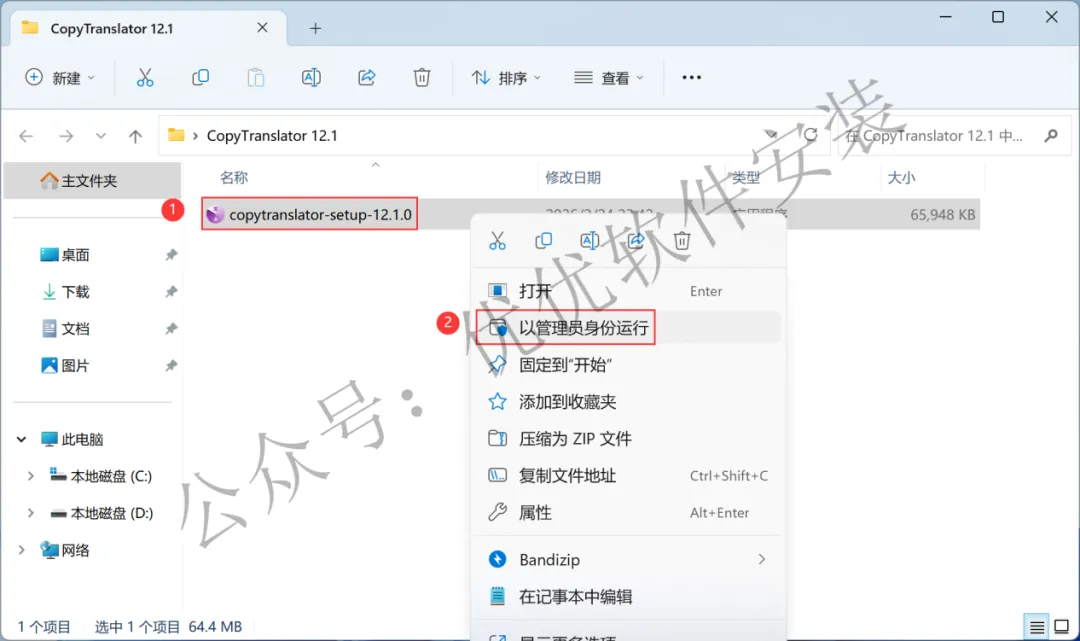Open the 排序 (Sort) dropdown
1080x641 pixels.
pyautogui.click(x=506, y=78)
